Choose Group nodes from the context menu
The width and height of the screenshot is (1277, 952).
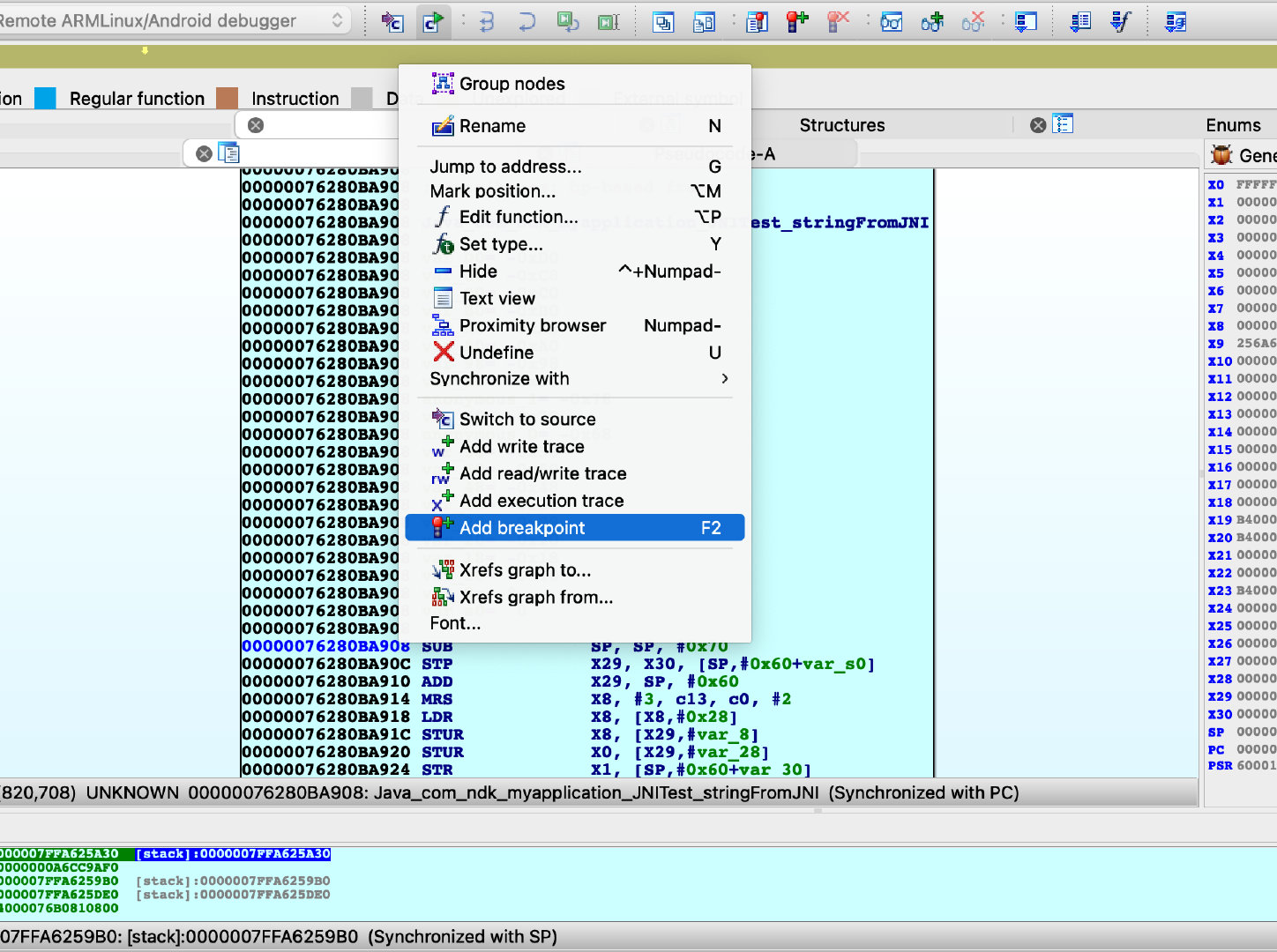[x=575, y=84]
